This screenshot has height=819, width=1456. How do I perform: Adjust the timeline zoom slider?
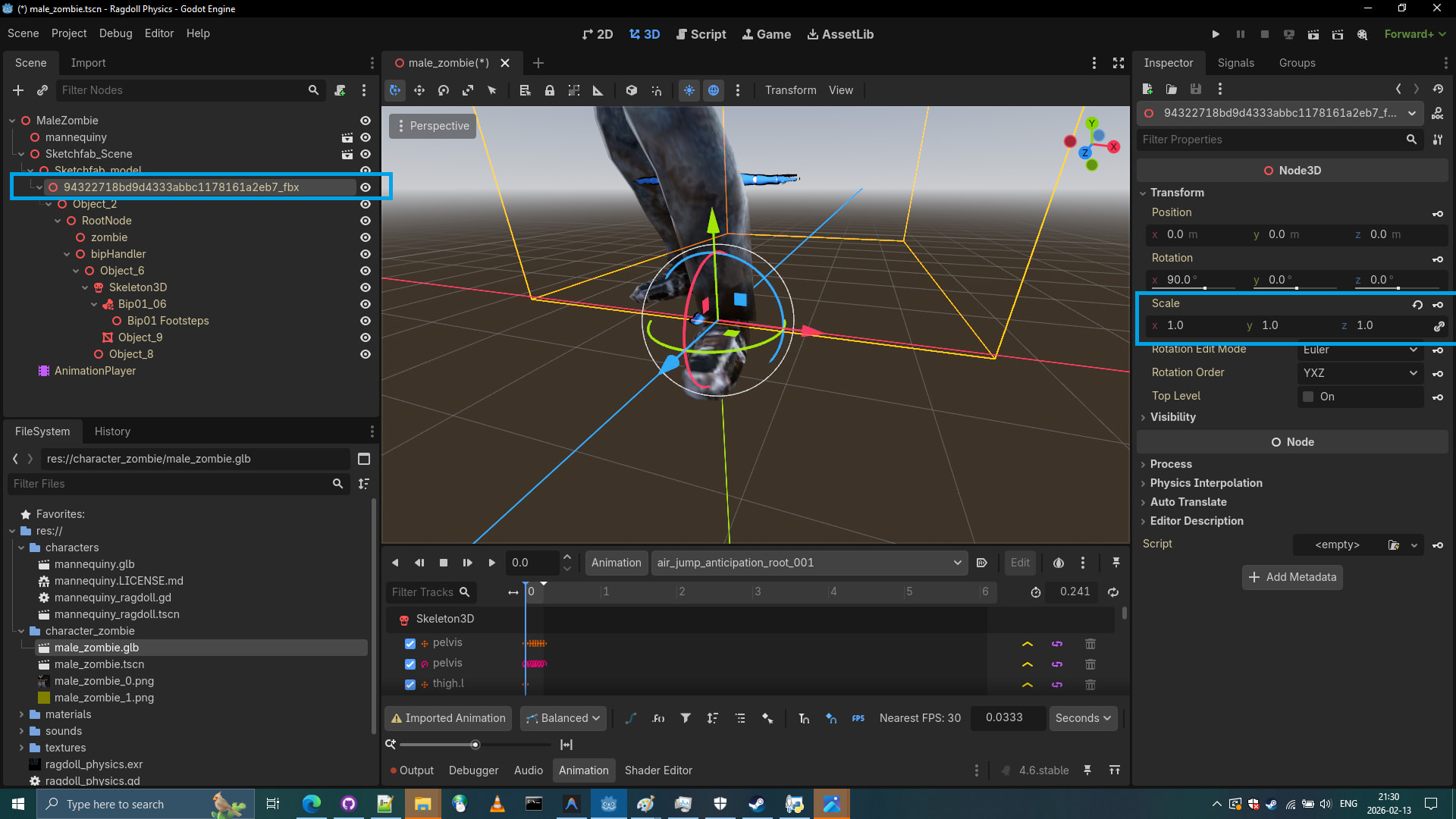click(475, 745)
